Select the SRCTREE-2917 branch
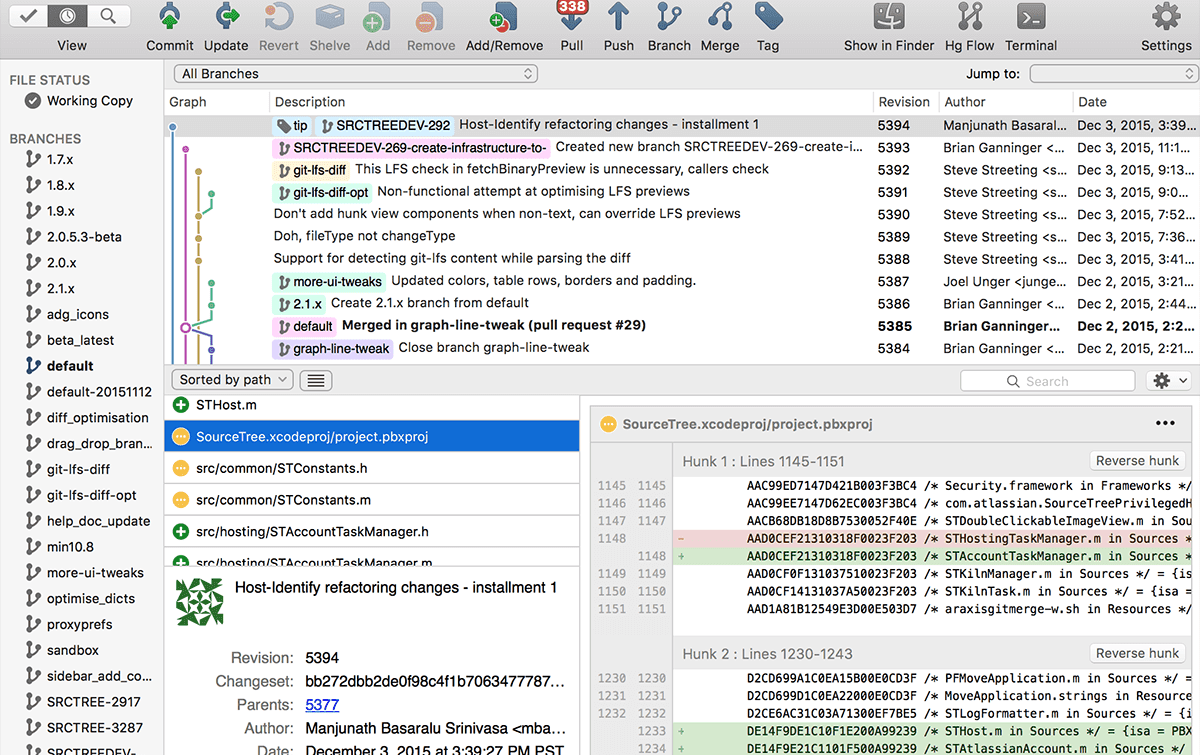Screen dimensions: 1200x755 94,702
